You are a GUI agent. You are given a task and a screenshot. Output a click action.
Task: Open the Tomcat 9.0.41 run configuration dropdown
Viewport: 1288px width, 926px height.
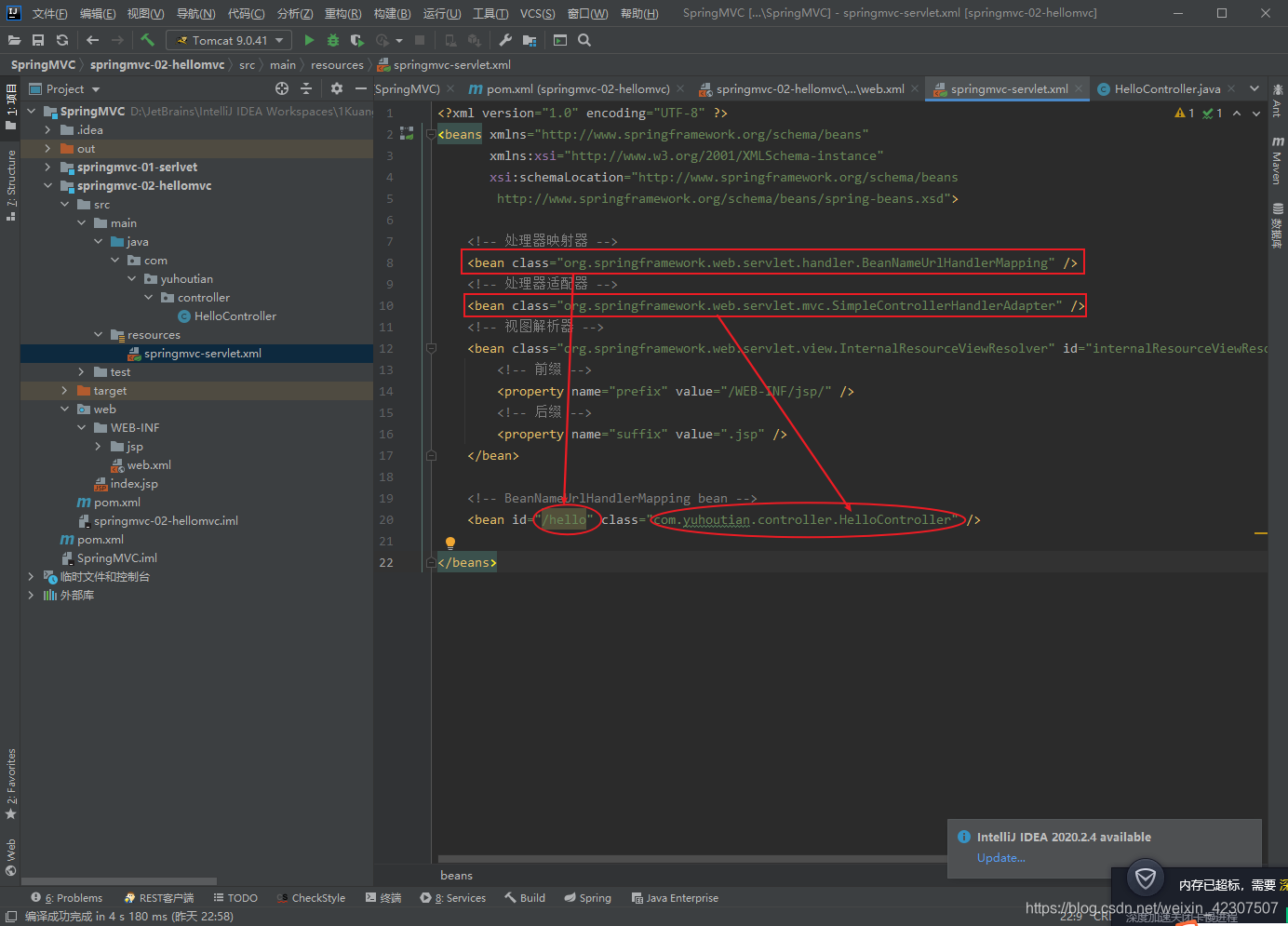coord(229,40)
